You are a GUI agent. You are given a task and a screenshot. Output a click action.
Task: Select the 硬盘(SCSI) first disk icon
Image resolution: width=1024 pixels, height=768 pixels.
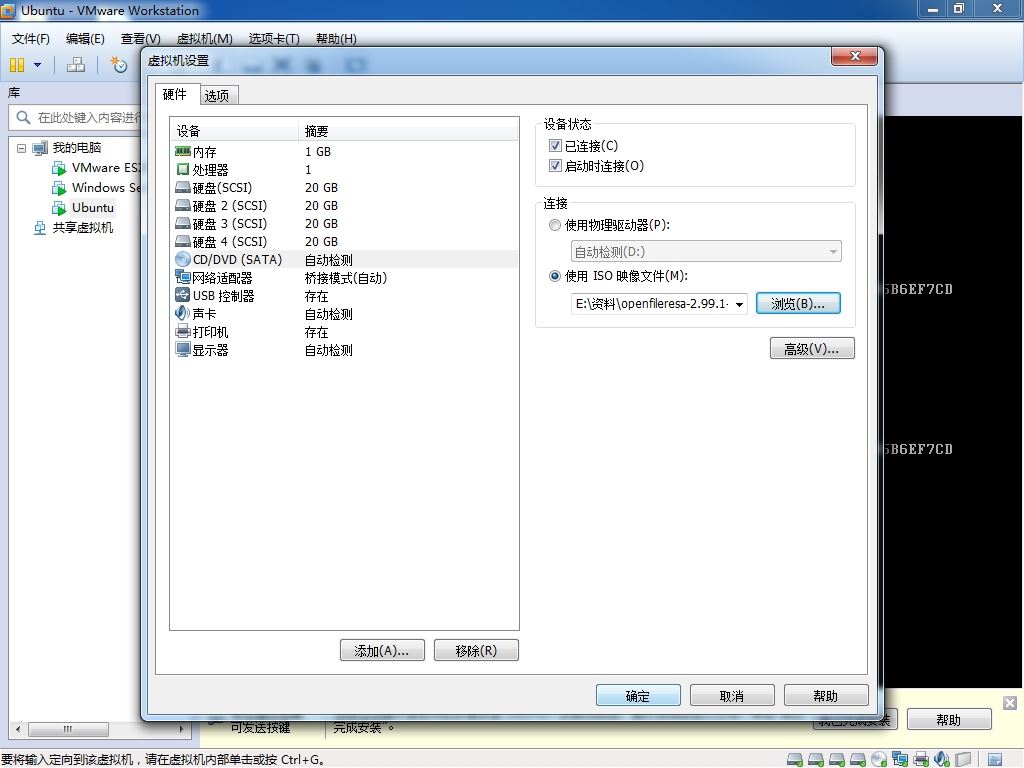click(183, 187)
